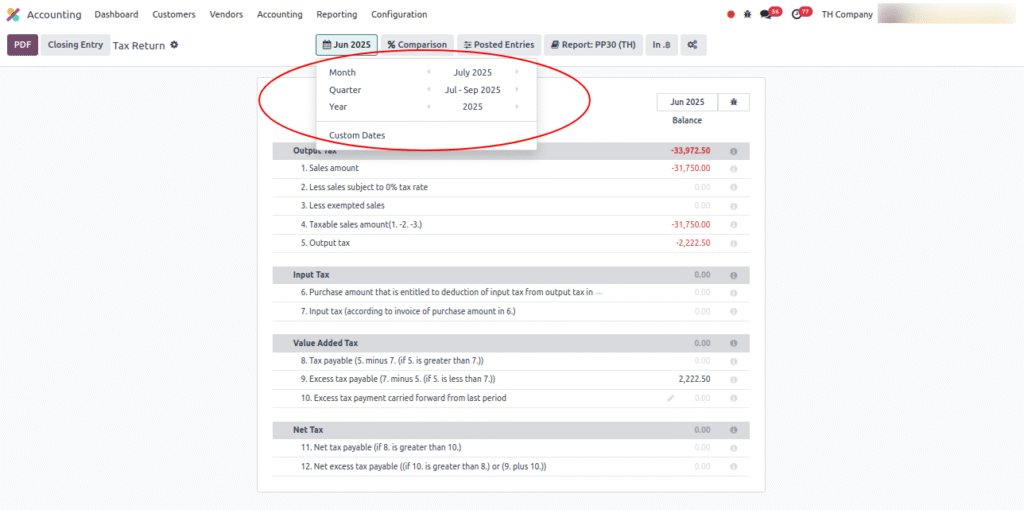Screen dimensions: 1024x510
Task: Click the bug debug icon in navbar
Action: pos(747,15)
